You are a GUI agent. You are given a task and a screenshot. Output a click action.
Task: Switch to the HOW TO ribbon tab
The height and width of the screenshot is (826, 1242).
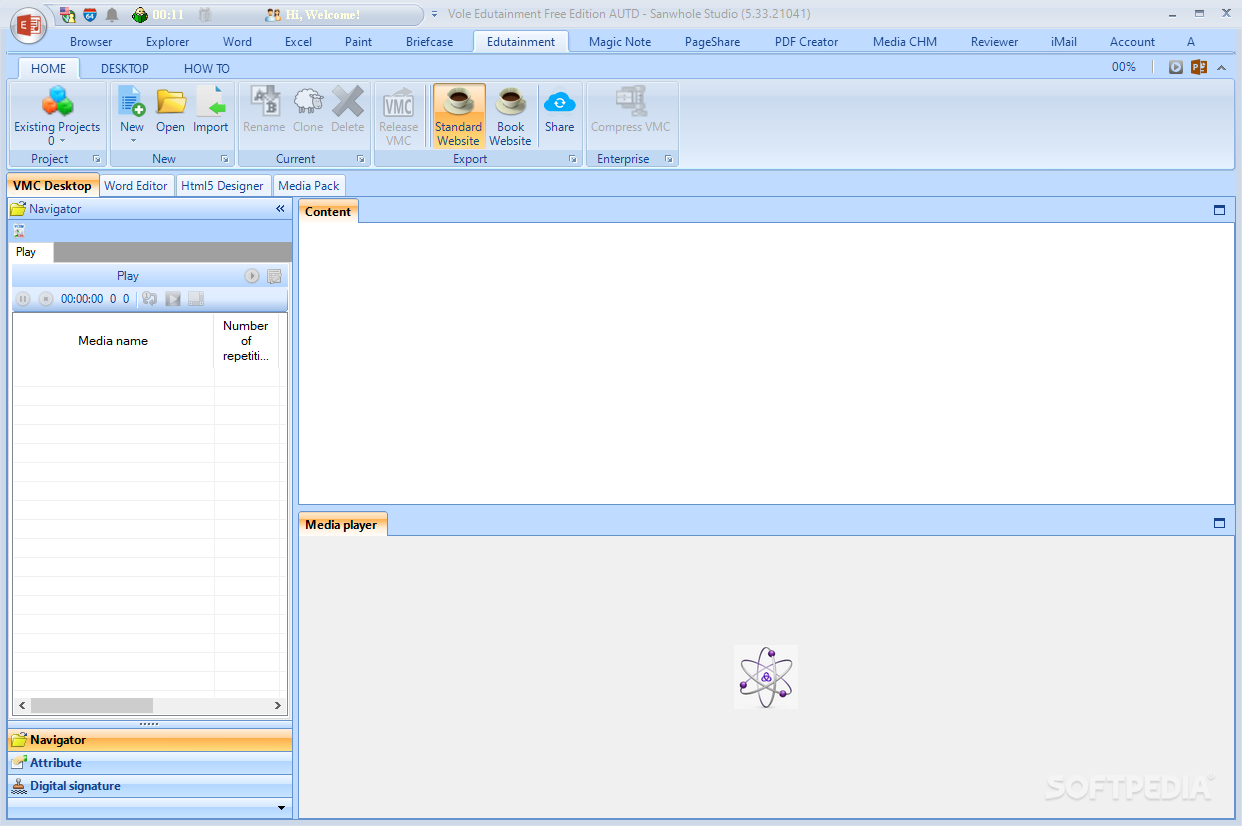point(207,68)
